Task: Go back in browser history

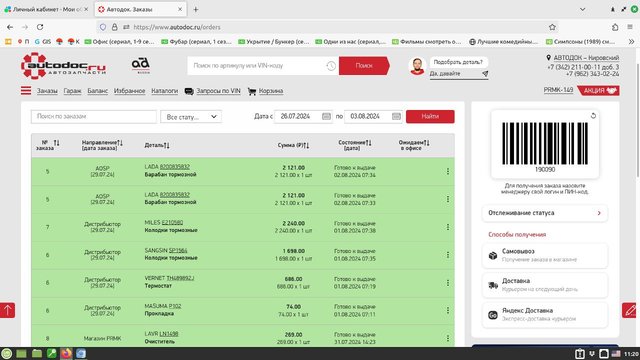Action: pos(10,27)
